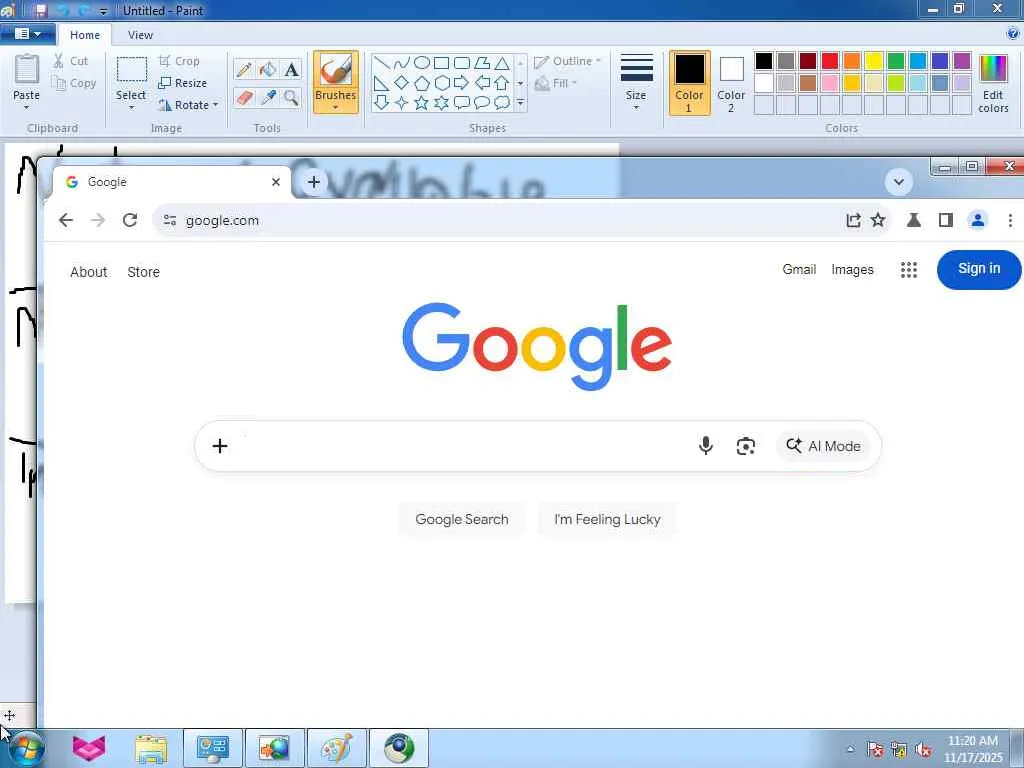Switch to the View ribbon tab
1024x768 pixels.
[140, 35]
